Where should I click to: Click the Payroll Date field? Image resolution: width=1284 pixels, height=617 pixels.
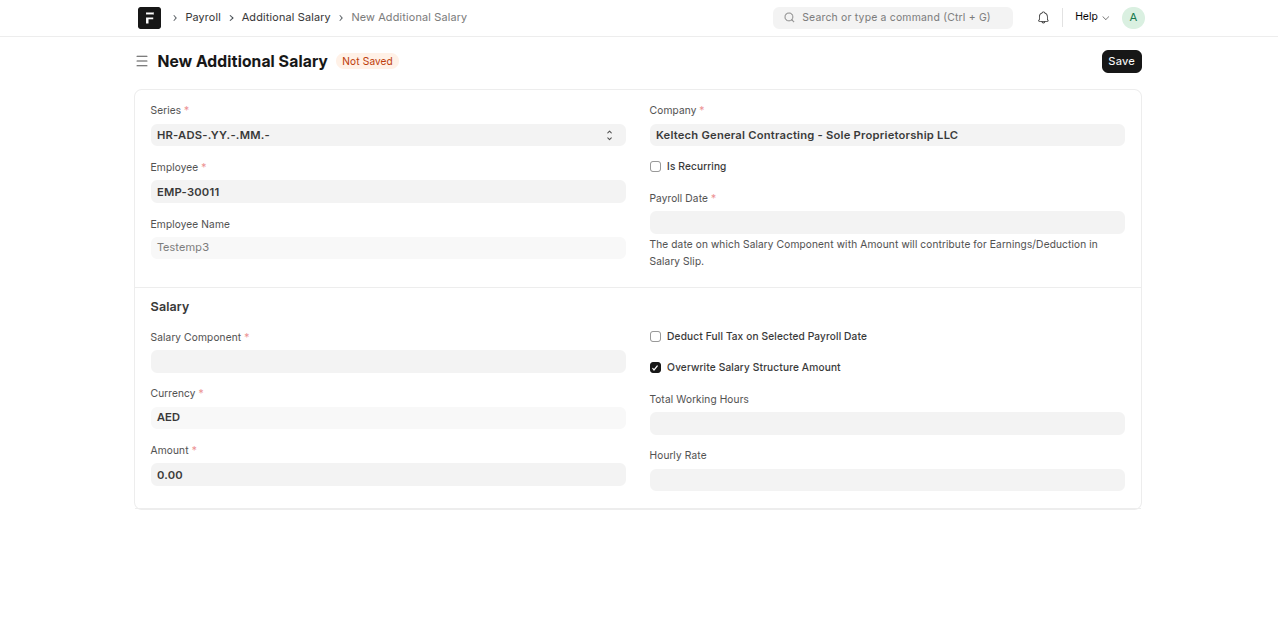click(x=886, y=223)
